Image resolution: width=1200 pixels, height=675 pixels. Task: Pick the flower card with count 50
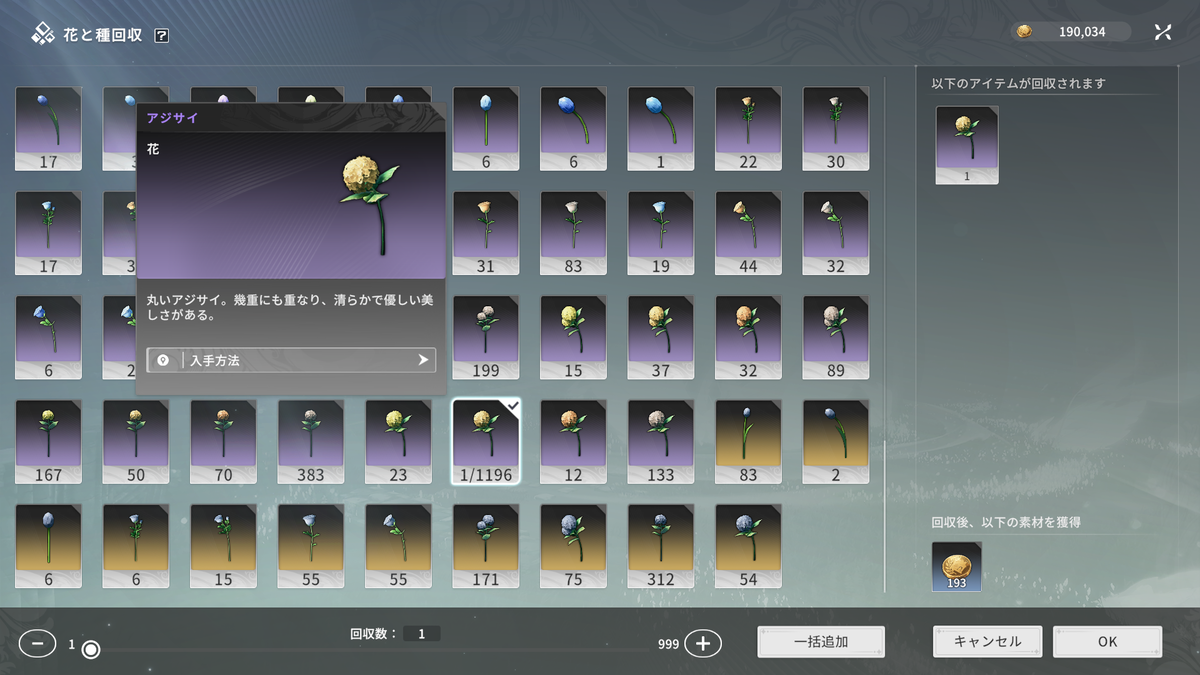(x=136, y=442)
